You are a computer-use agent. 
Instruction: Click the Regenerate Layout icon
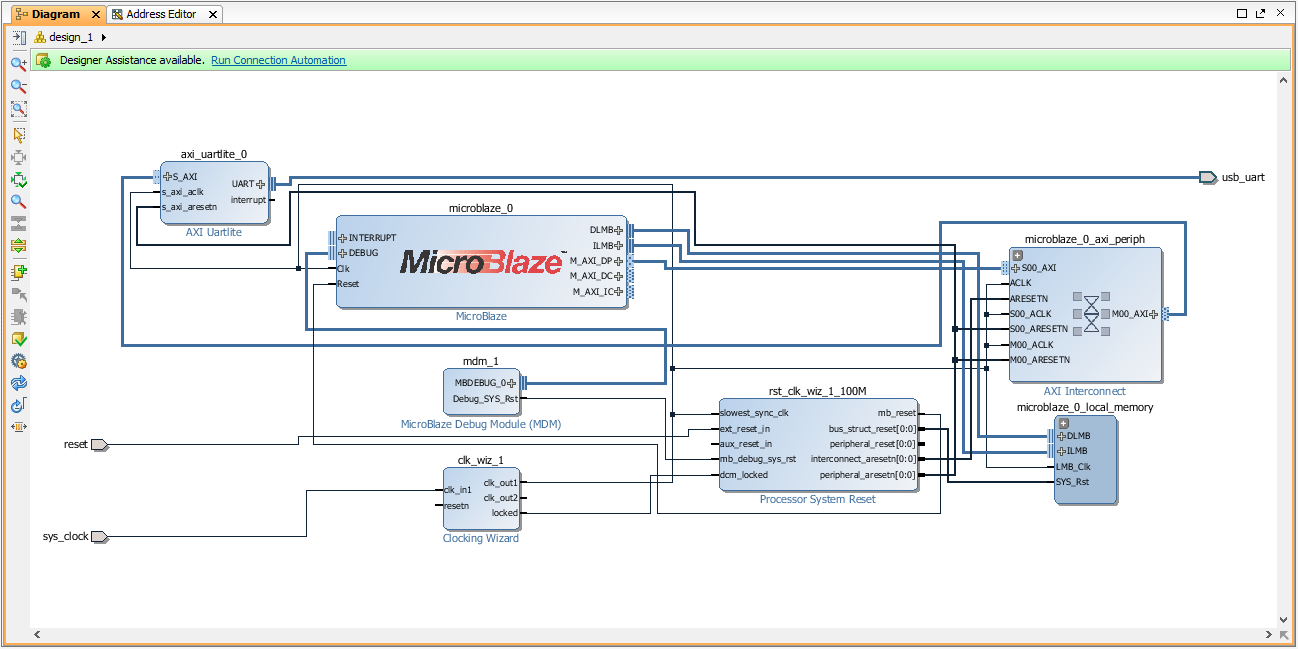click(x=18, y=383)
